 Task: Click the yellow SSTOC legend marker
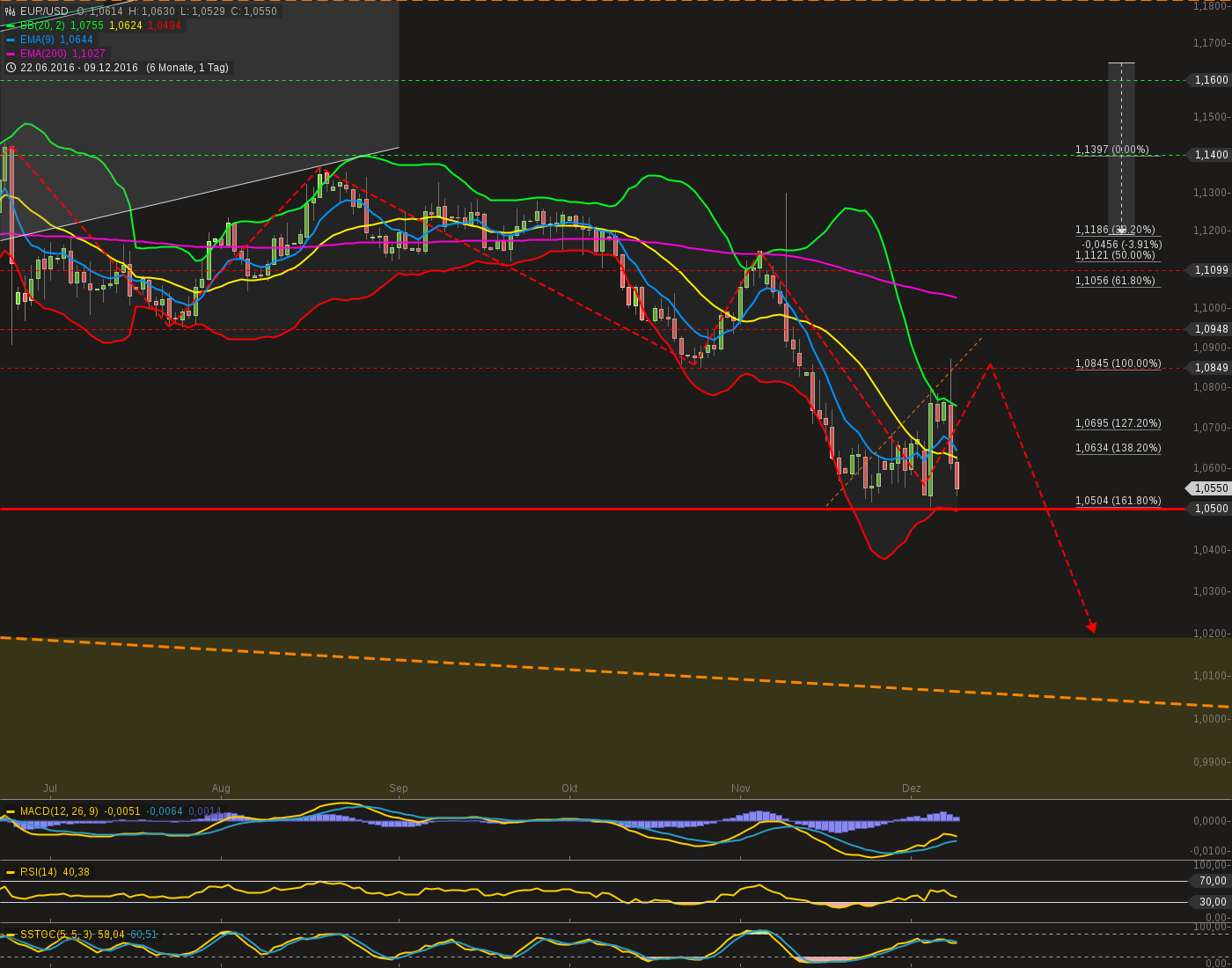pos(11,935)
